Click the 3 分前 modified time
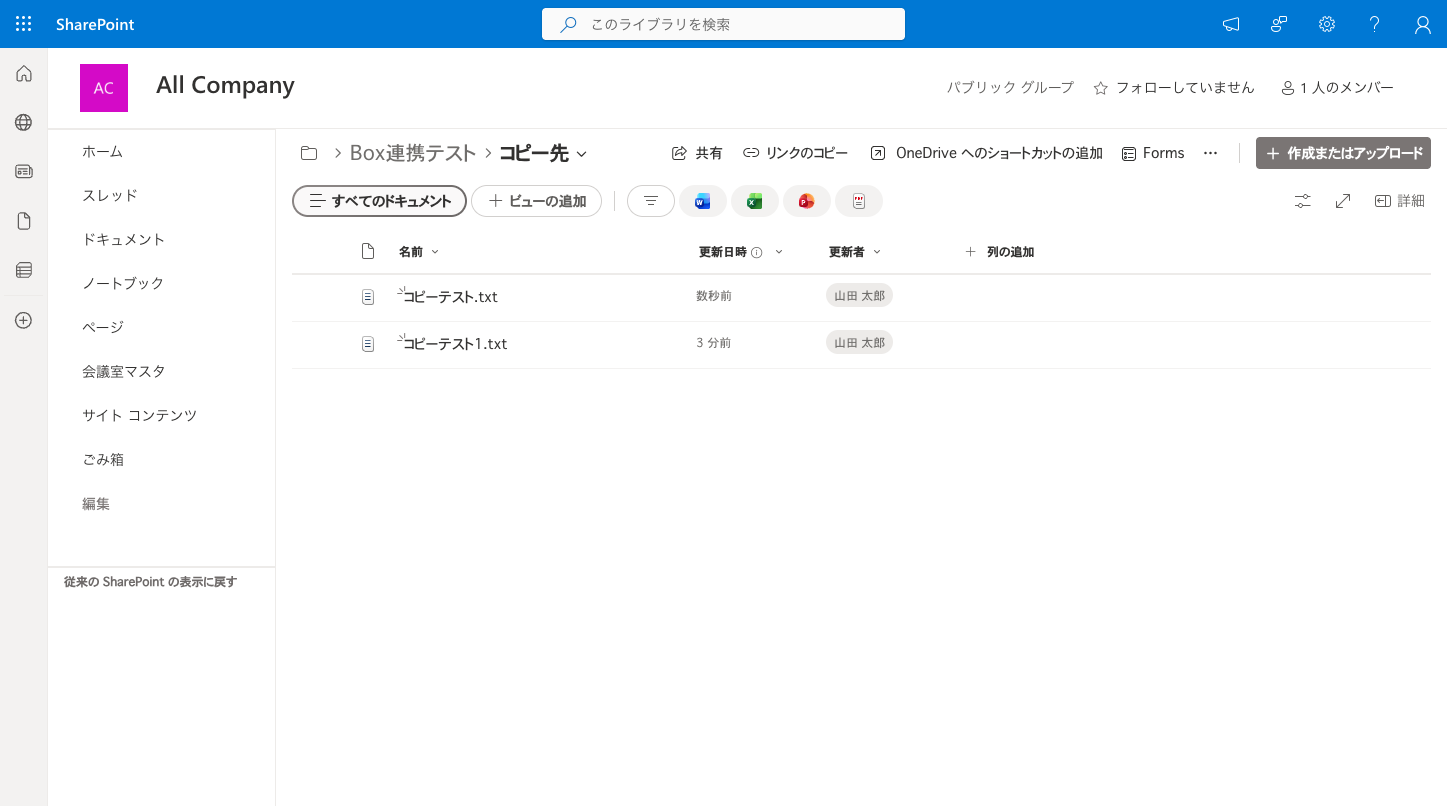Viewport: 1447px width, 806px height. [x=714, y=343]
